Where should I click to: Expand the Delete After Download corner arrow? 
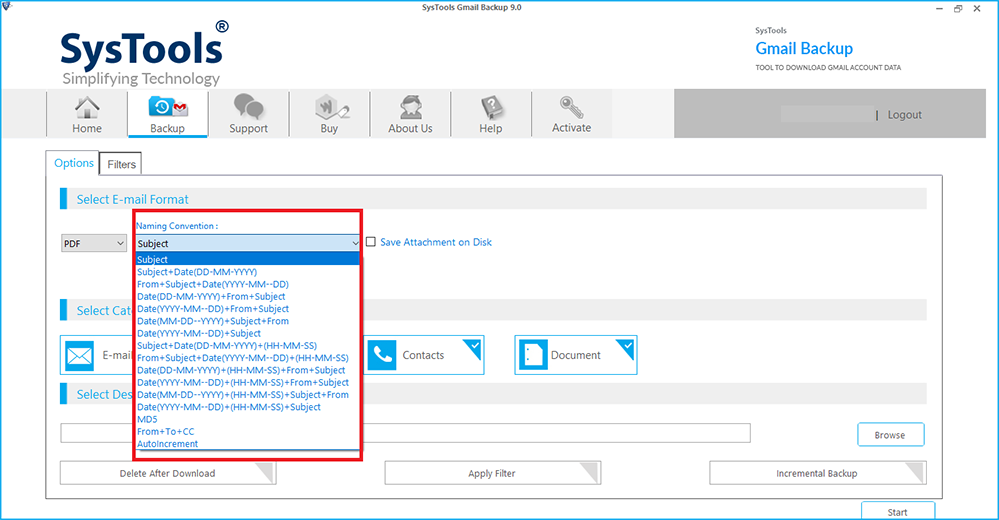point(266,472)
